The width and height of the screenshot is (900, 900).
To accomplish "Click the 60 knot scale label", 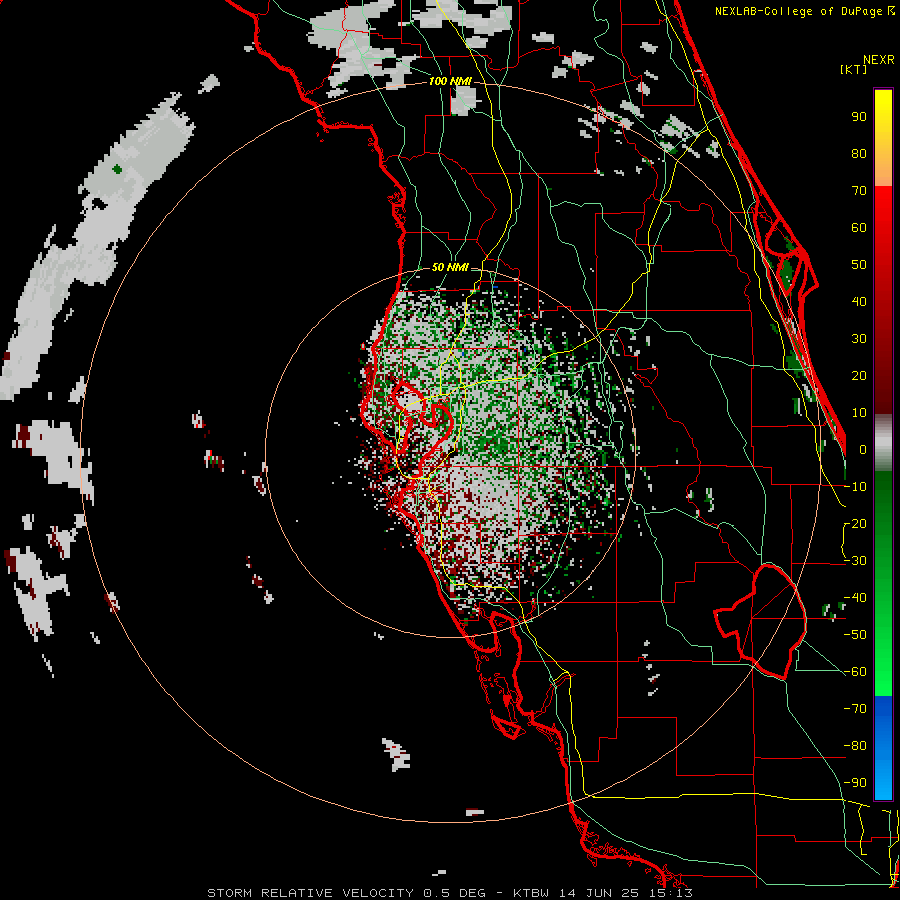I will (859, 228).
